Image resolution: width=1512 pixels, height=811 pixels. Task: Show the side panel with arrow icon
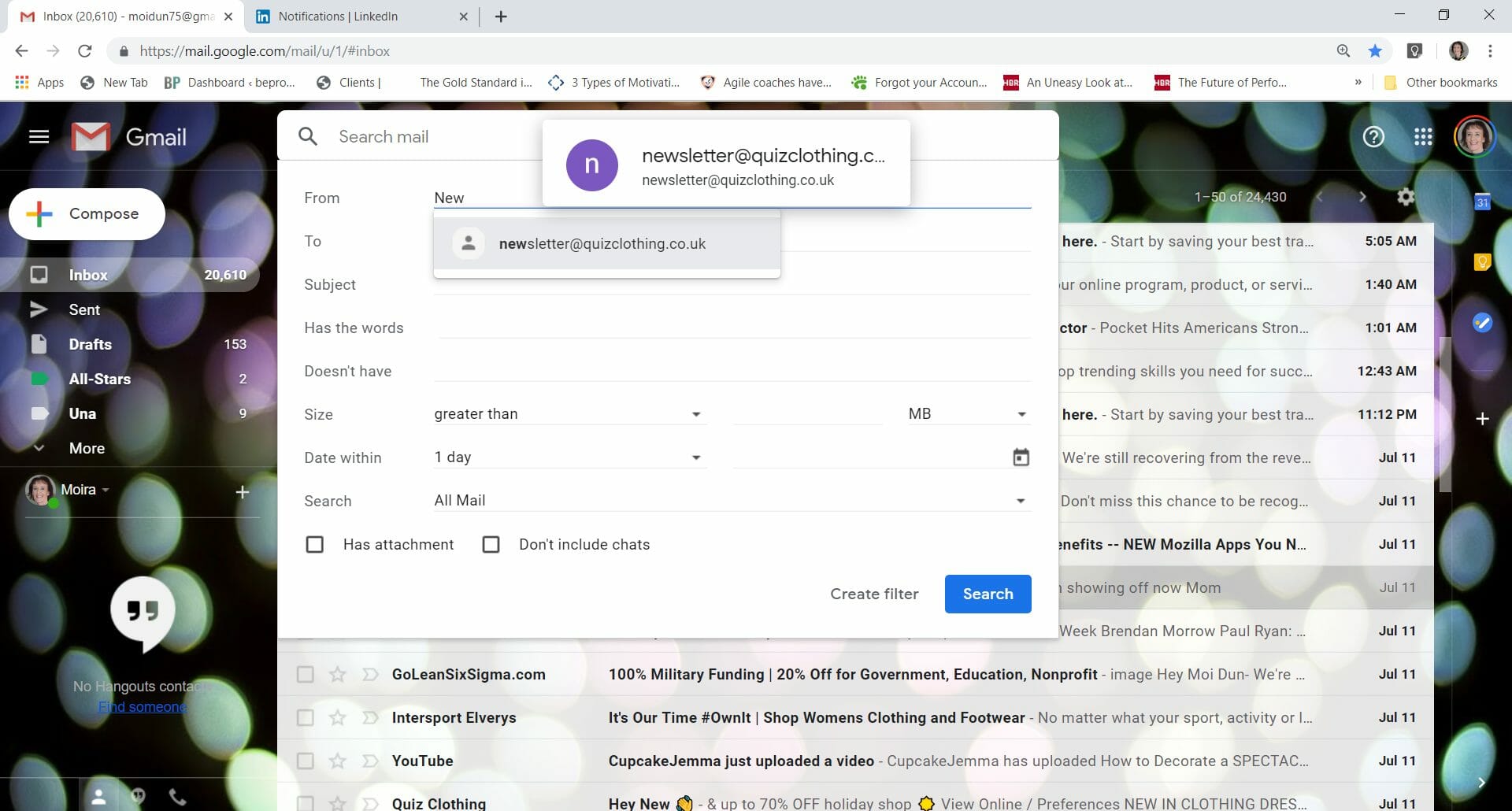click(x=1481, y=783)
